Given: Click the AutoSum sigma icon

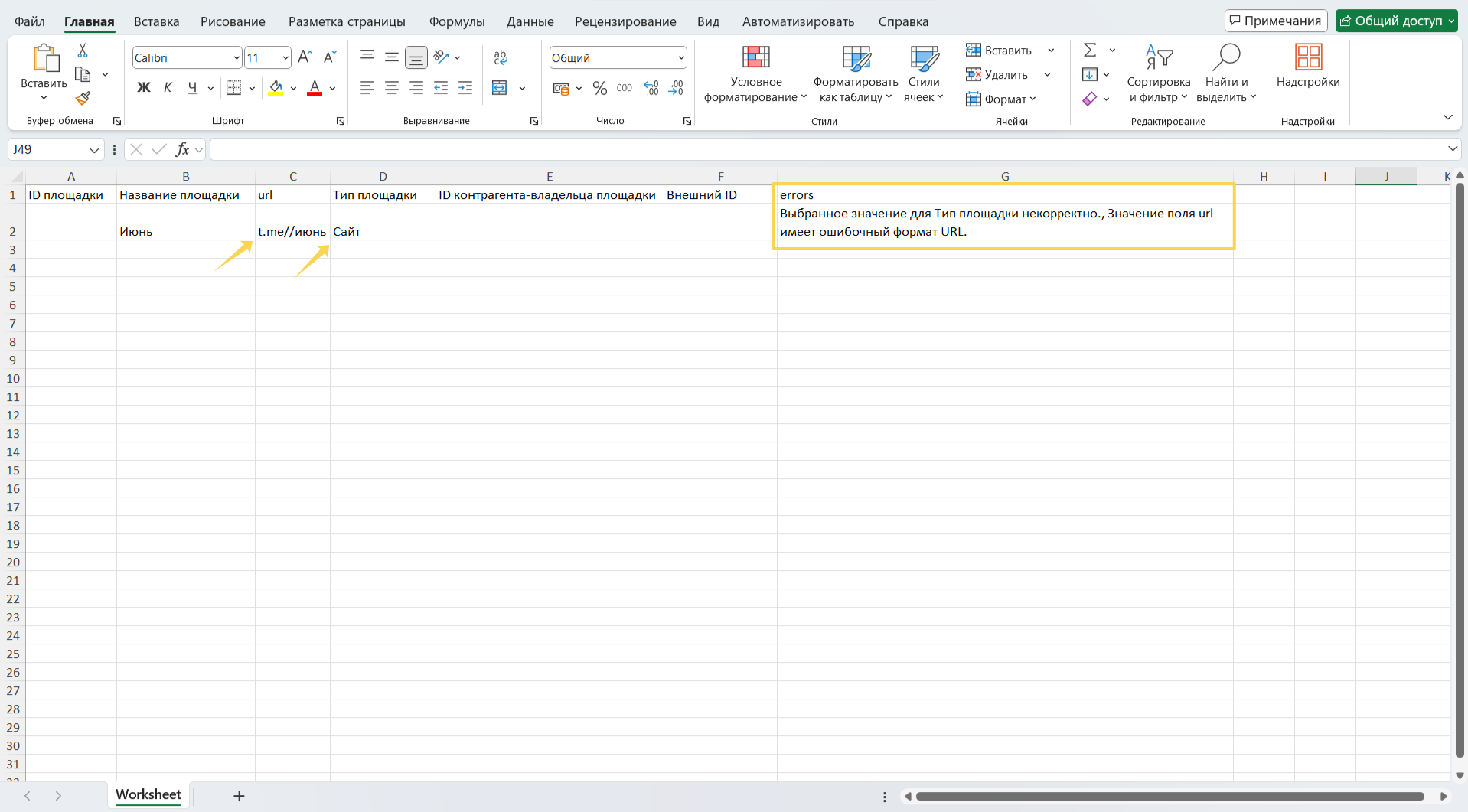Looking at the screenshot, I should click(1090, 51).
